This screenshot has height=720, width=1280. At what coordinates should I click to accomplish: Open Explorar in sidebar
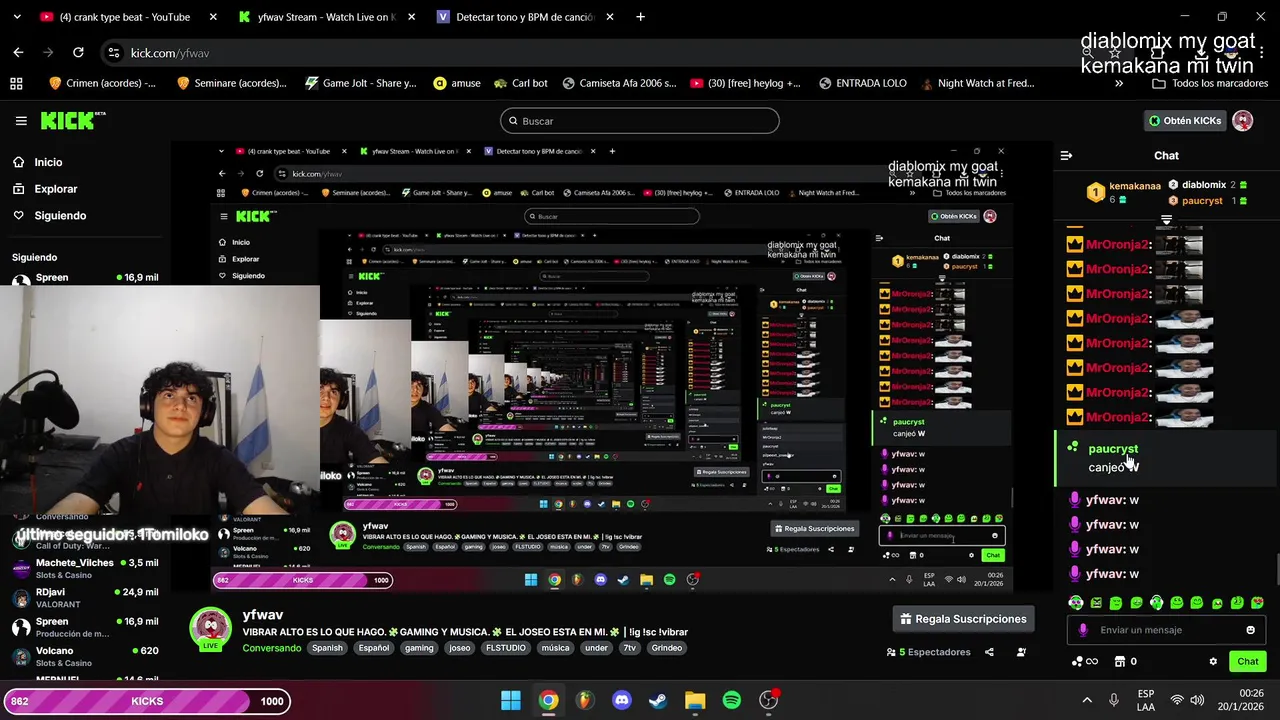click(x=45, y=189)
